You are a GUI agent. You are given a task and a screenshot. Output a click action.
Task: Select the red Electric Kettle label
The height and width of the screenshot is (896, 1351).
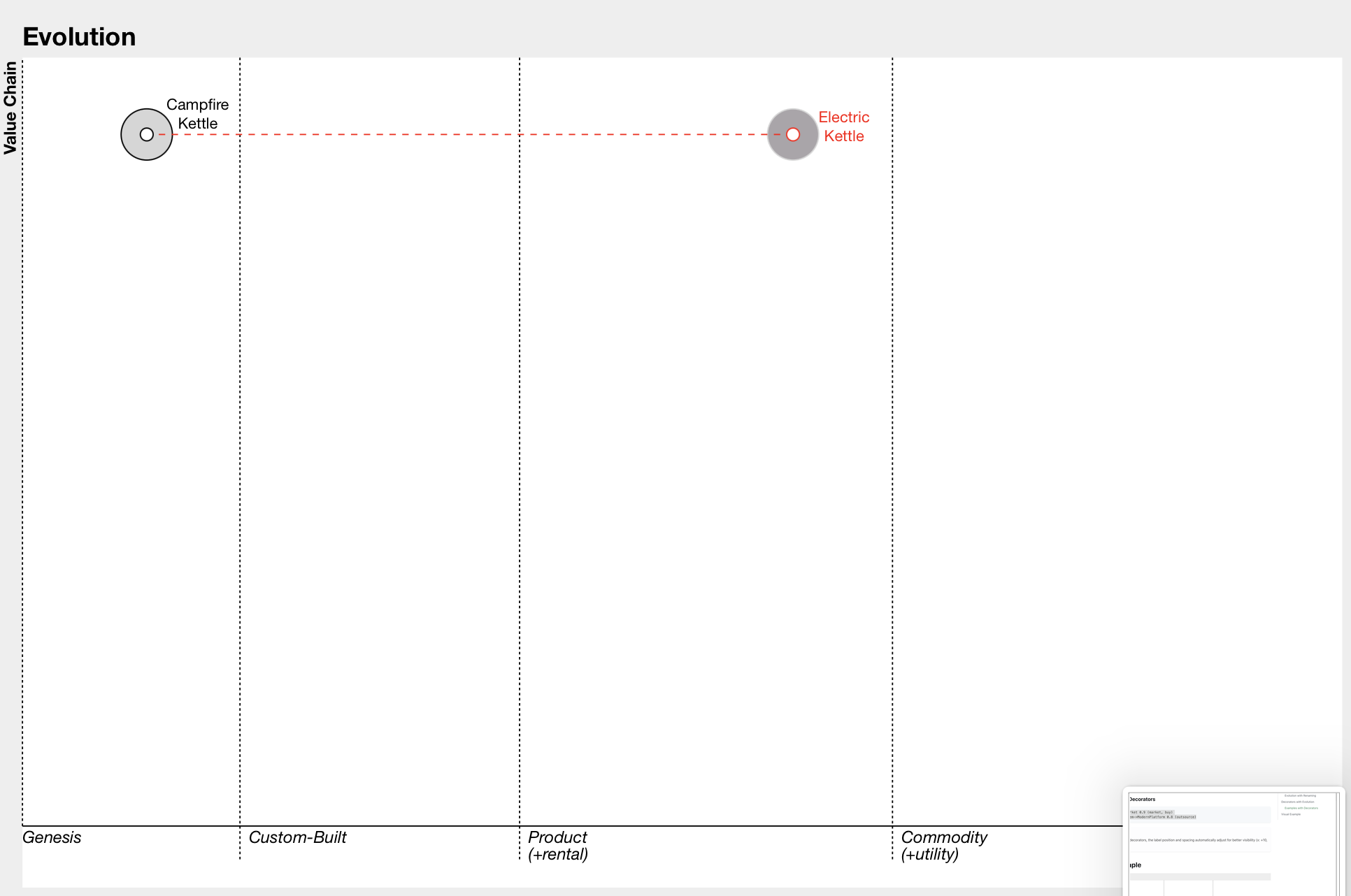(x=844, y=127)
